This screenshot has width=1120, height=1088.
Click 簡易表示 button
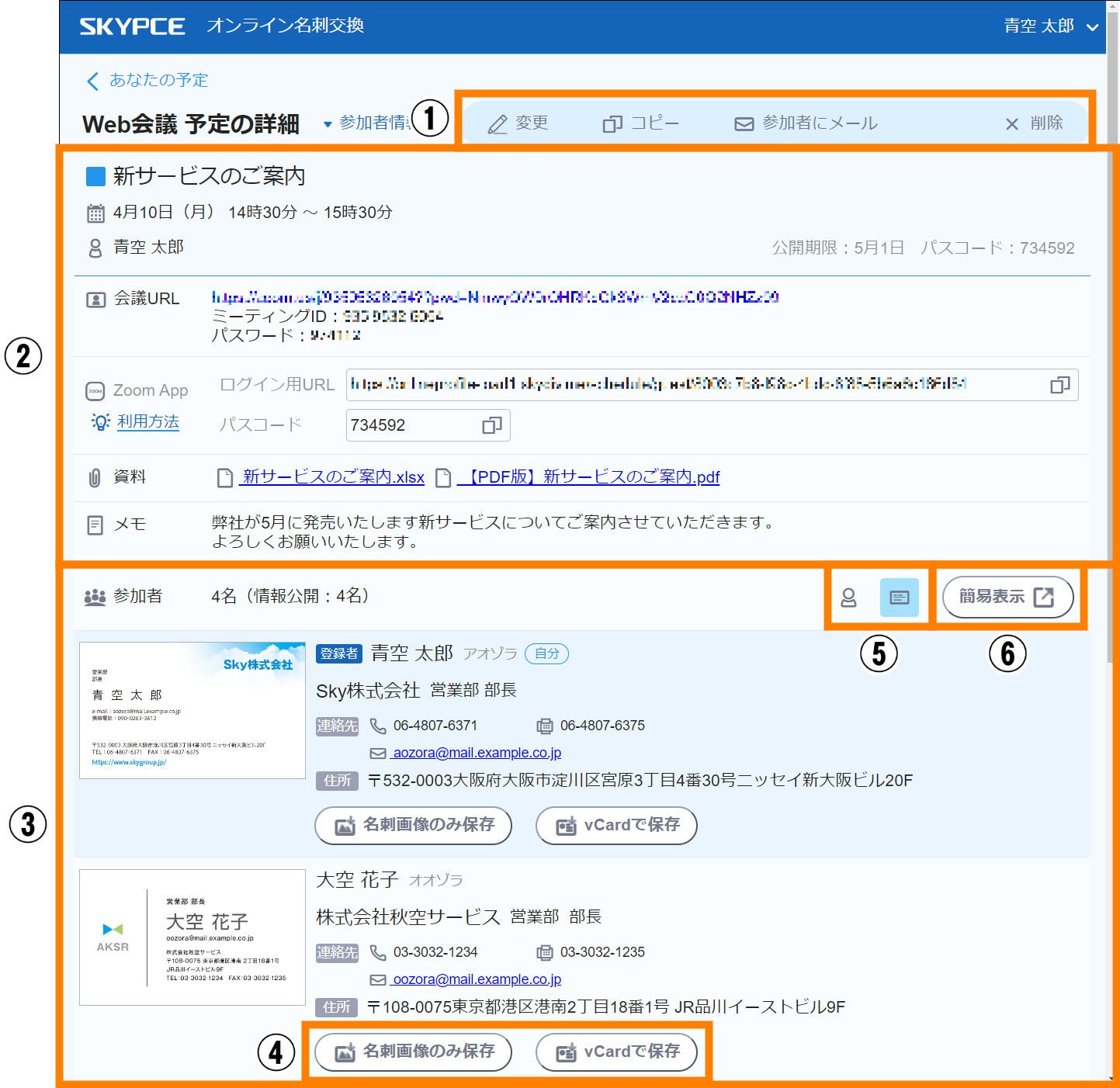click(1007, 597)
